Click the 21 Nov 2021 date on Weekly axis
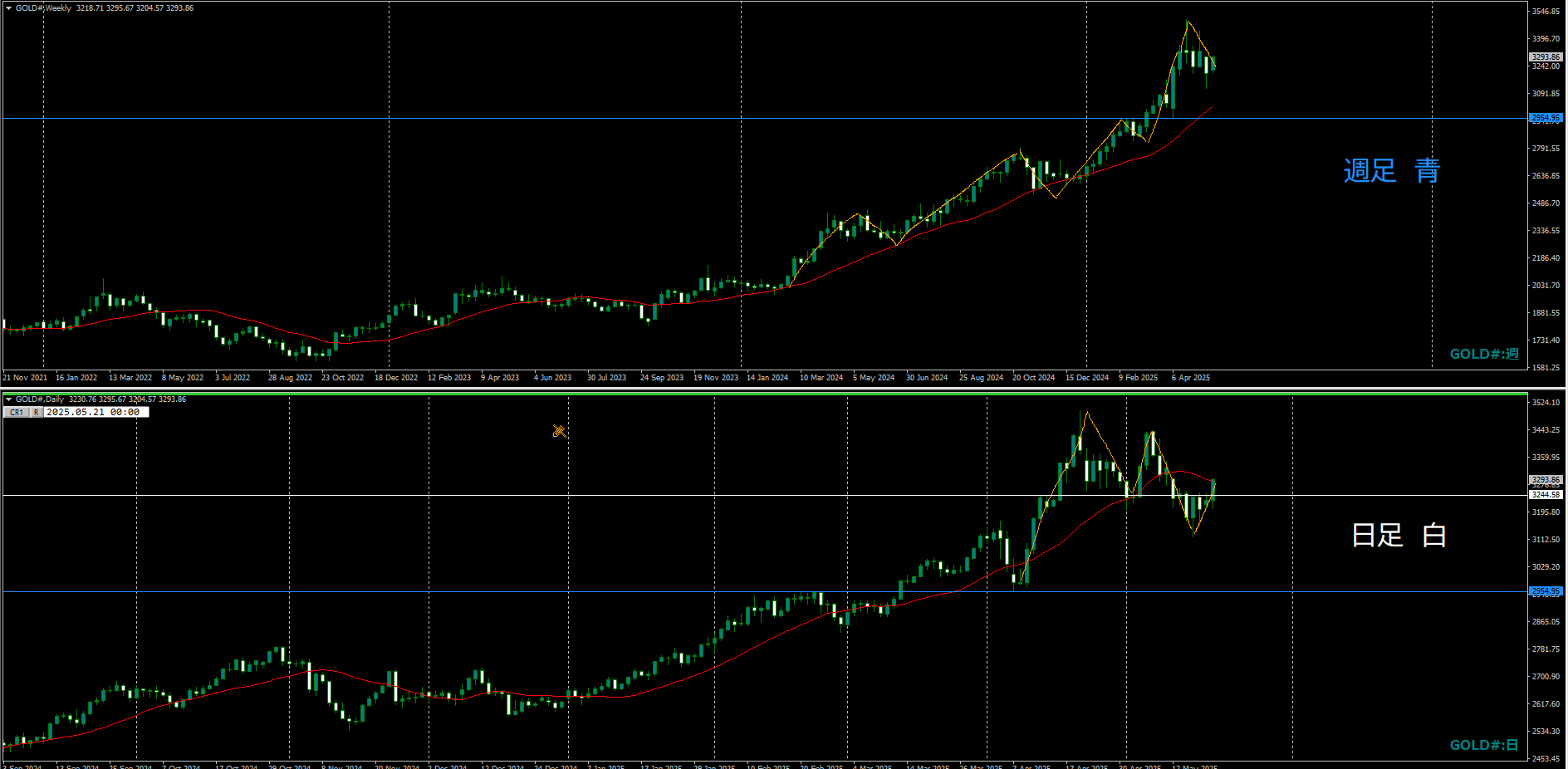This screenshot has width=1568, height=769. tap(25, 378)
